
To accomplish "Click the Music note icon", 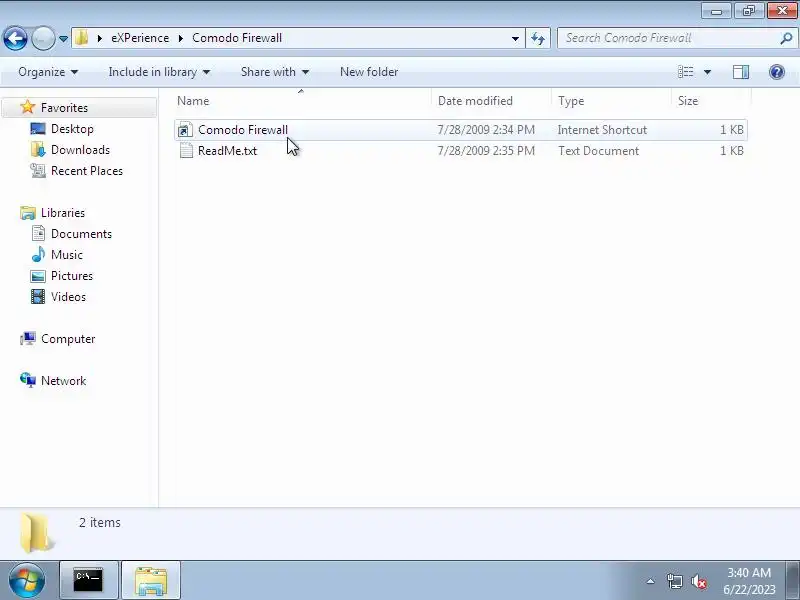I will (x=38, y=255).
